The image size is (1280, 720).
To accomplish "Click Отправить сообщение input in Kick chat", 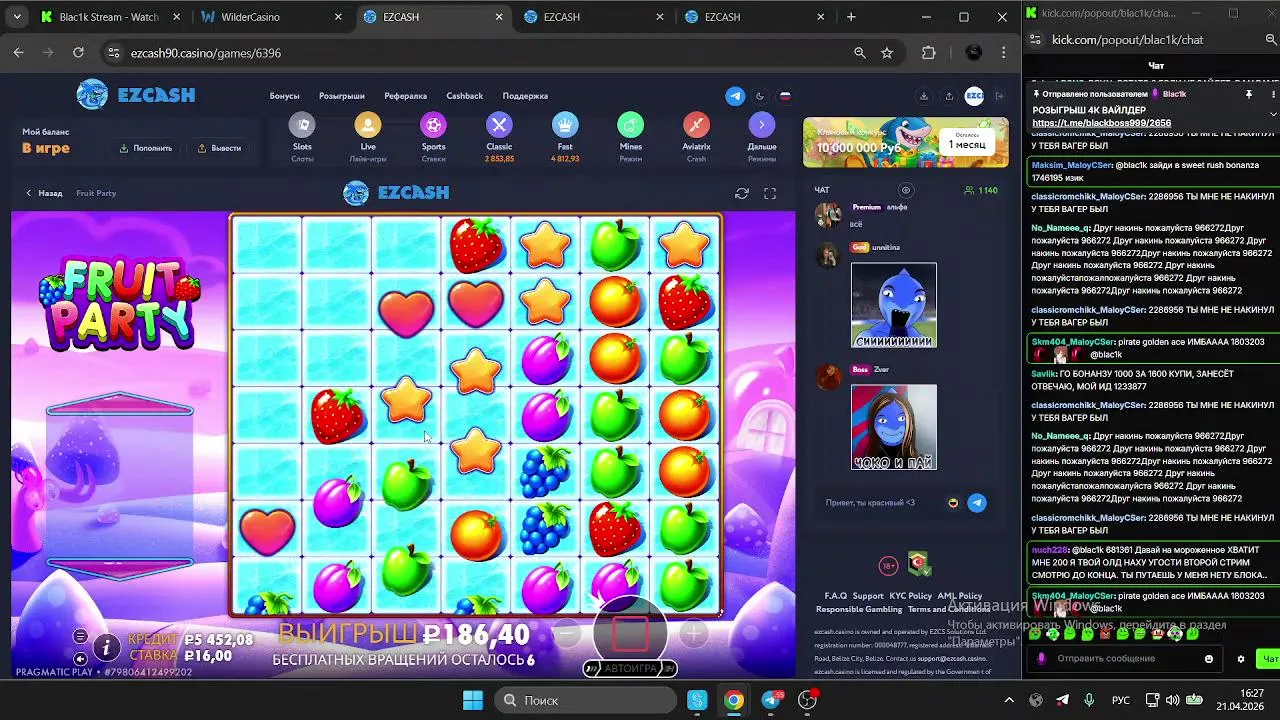I will coord(1125,659).
